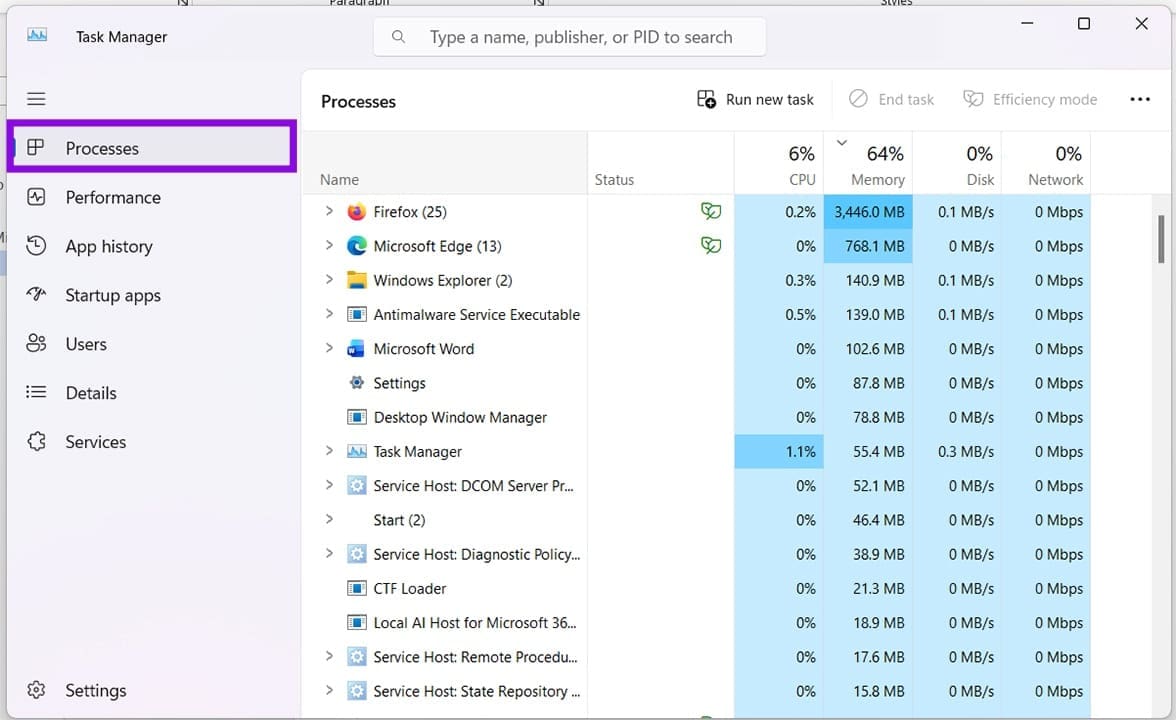Click the Antimalware Service Executable icon
This screenshot has height=720, width=1176.
(x=356, y=314)
